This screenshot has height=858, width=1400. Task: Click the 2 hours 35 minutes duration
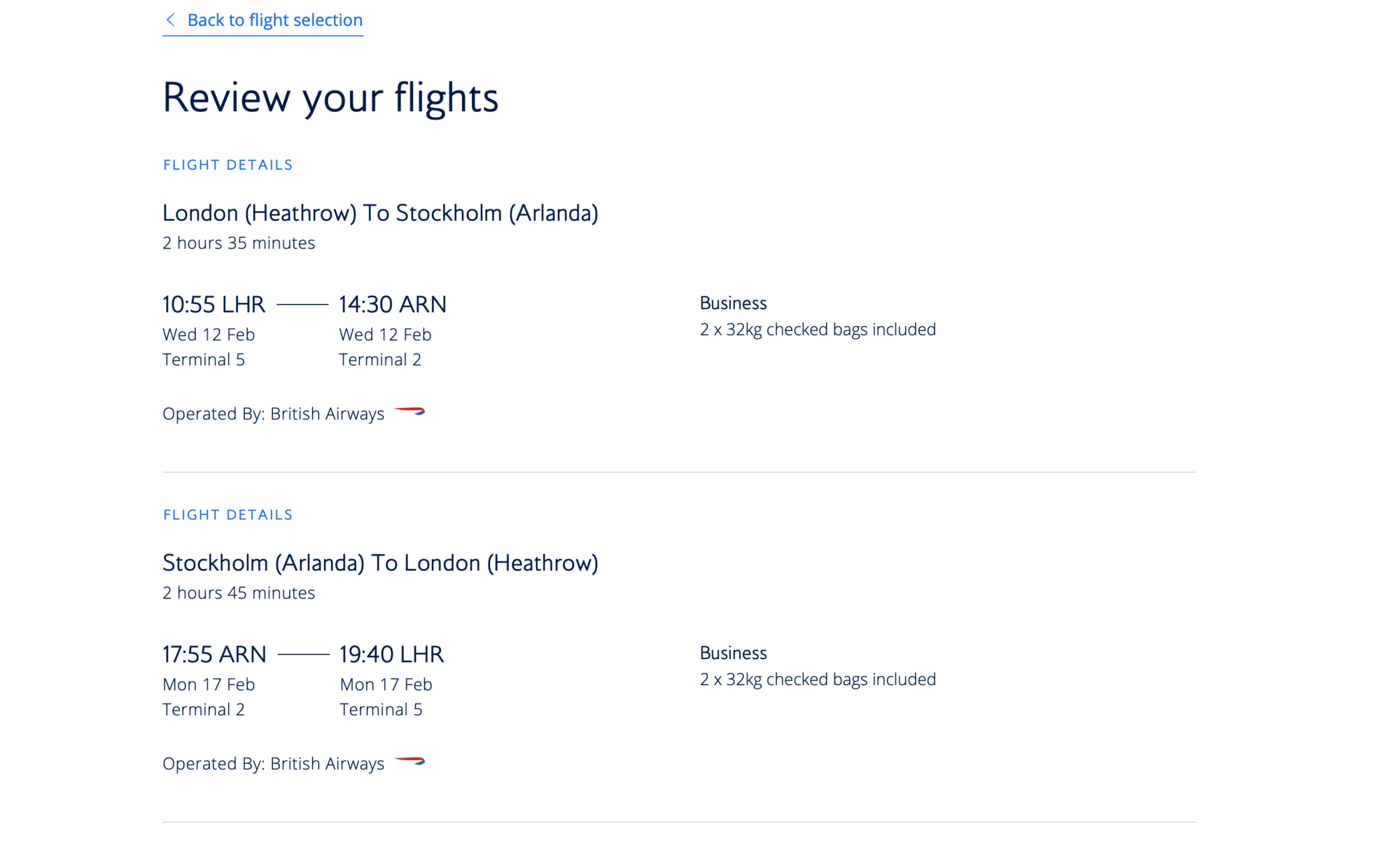tap(239, 243)
